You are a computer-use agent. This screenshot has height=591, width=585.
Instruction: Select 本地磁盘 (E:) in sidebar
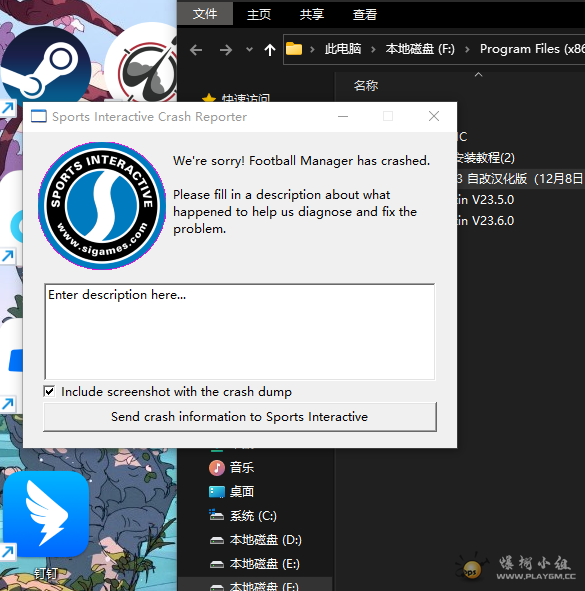[265, 564]
